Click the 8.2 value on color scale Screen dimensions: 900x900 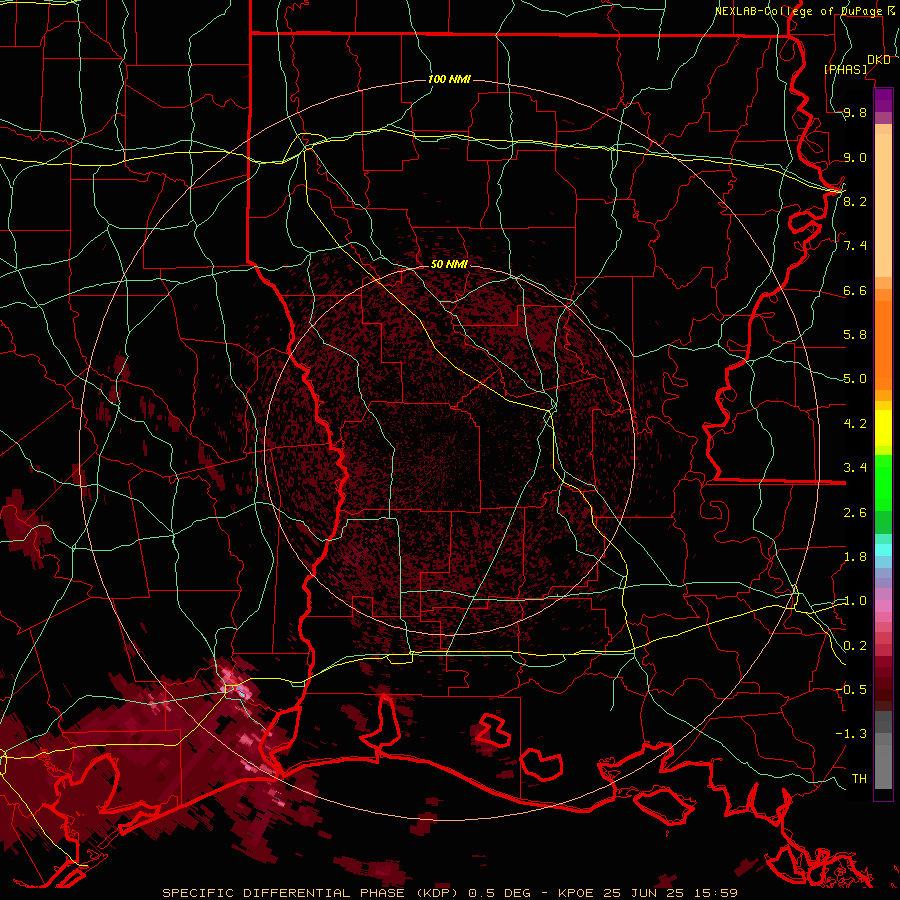coord(855,201)
